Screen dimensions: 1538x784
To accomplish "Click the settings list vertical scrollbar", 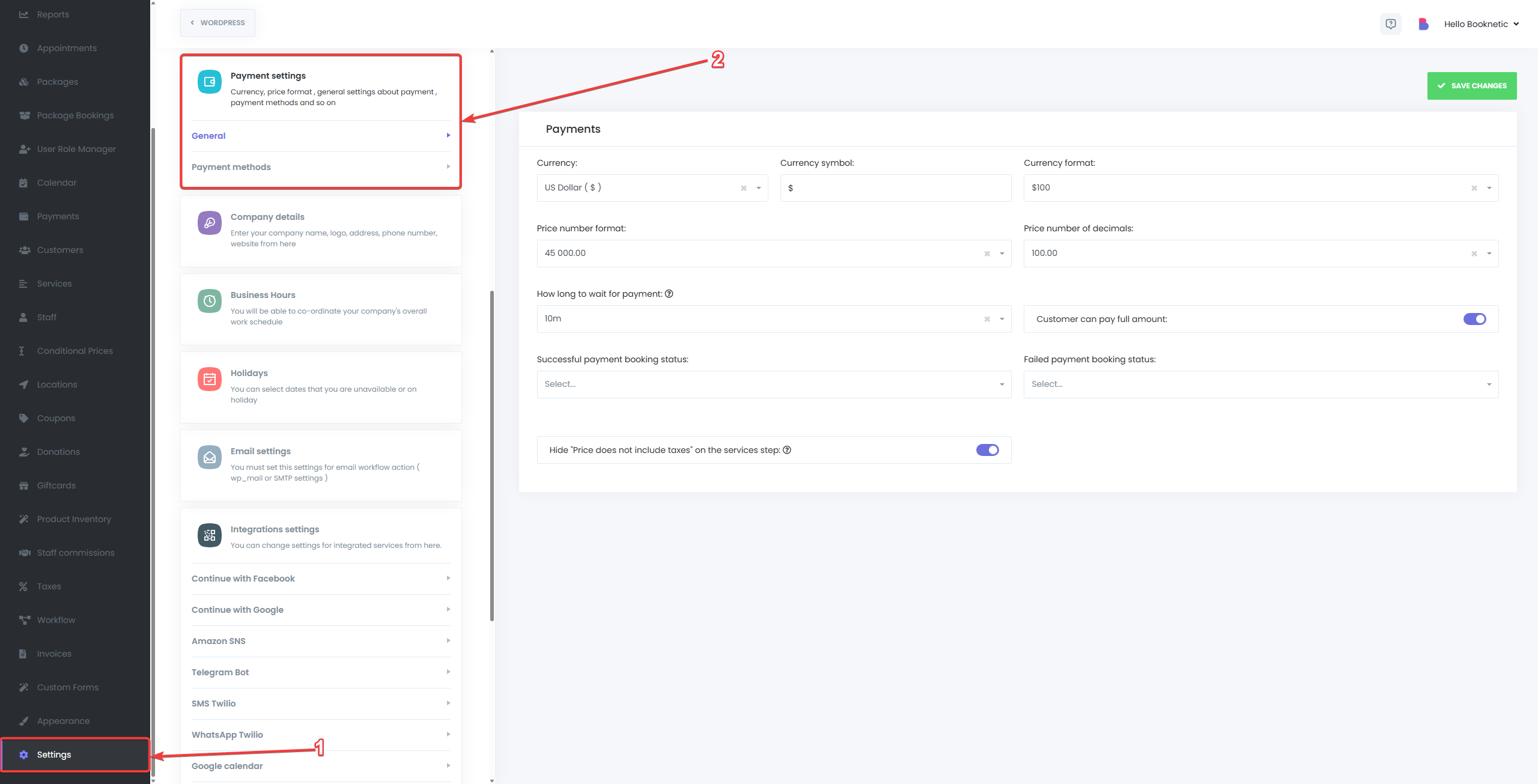I will click(x=492, y=457).
